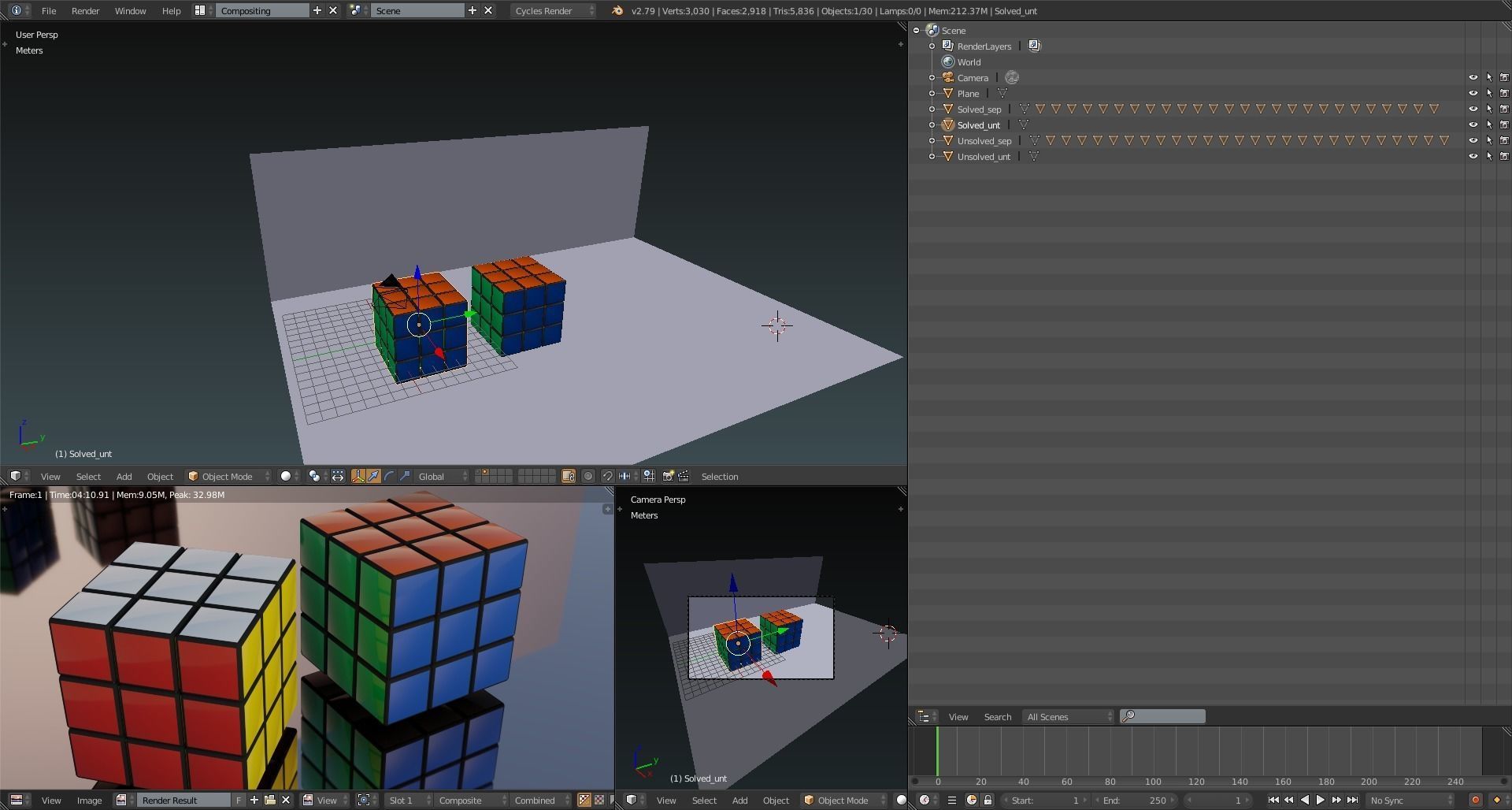
Task: Delete the Compositing screen layout
Action: pos(333,11)
